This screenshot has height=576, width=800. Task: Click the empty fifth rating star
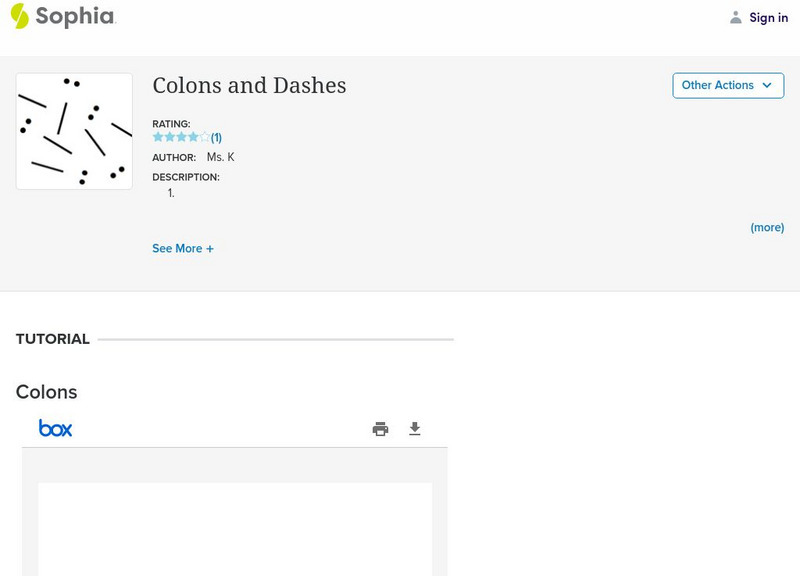(203, 136)
